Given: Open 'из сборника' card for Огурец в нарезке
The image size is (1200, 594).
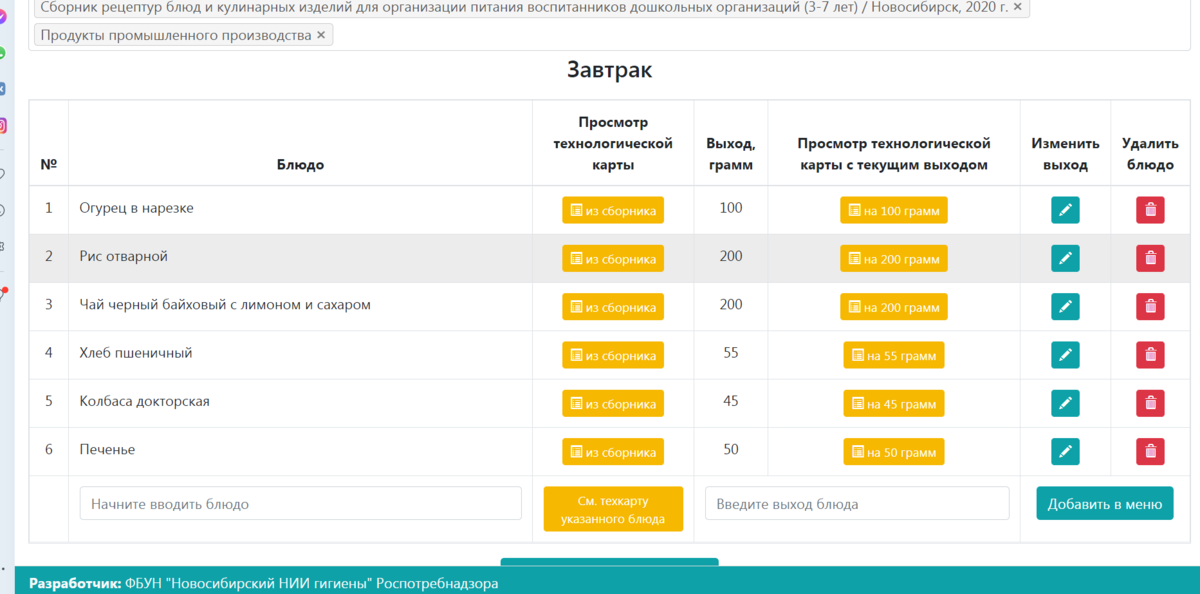Looking at the screenshot, I should pos(613,210).
